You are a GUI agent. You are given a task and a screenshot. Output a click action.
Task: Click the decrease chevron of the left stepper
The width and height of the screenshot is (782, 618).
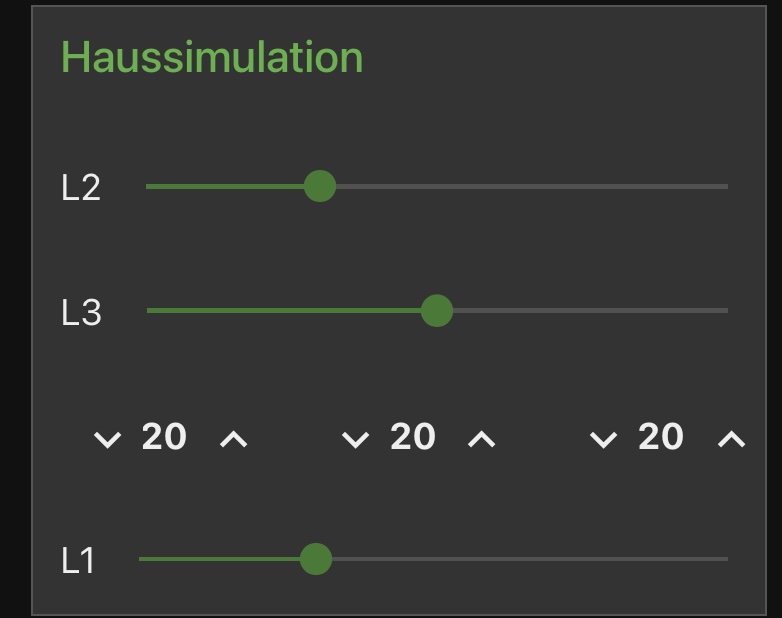tap(107, 439)
